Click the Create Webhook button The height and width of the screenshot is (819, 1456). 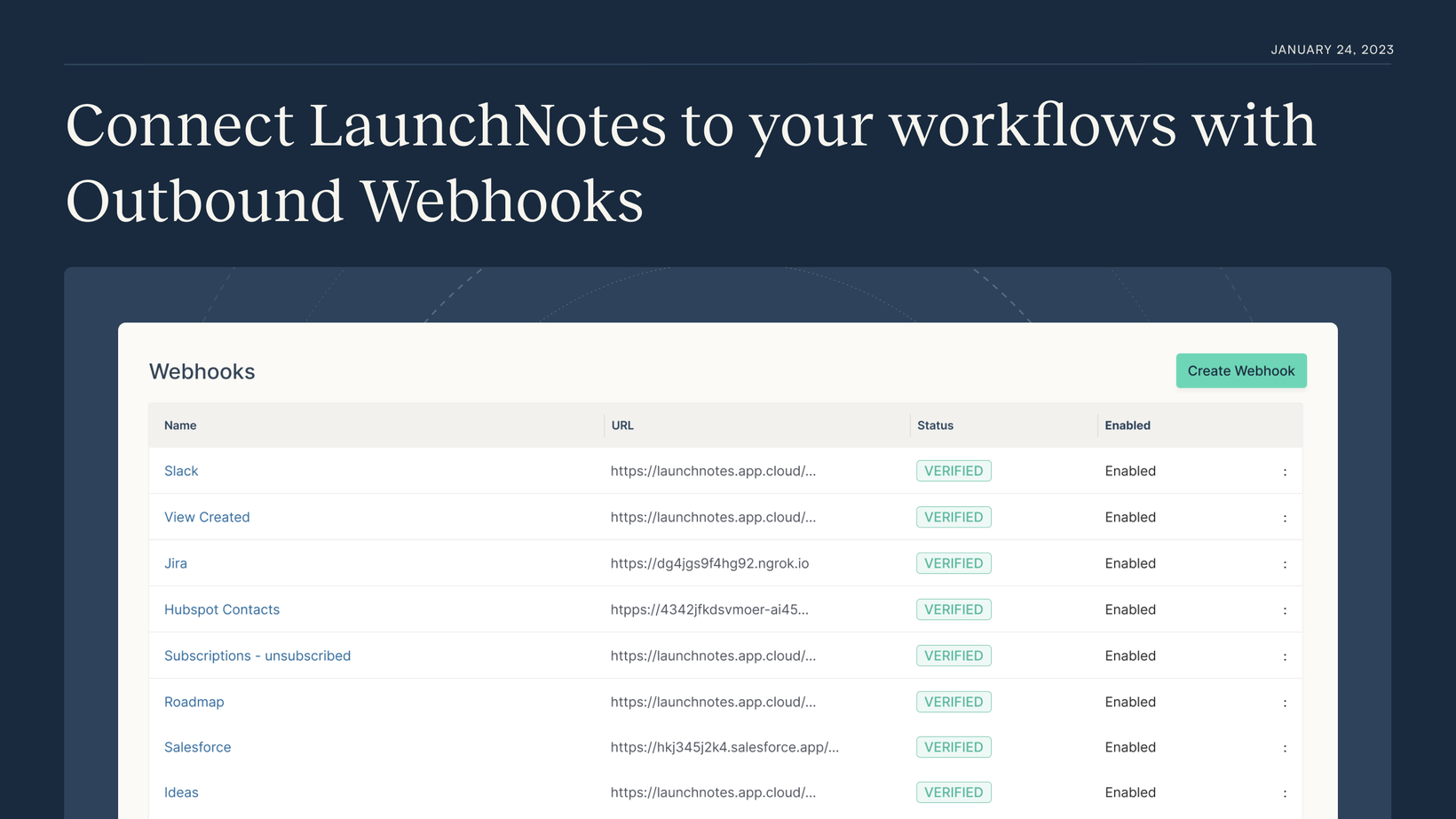[x=1241, y=370]
